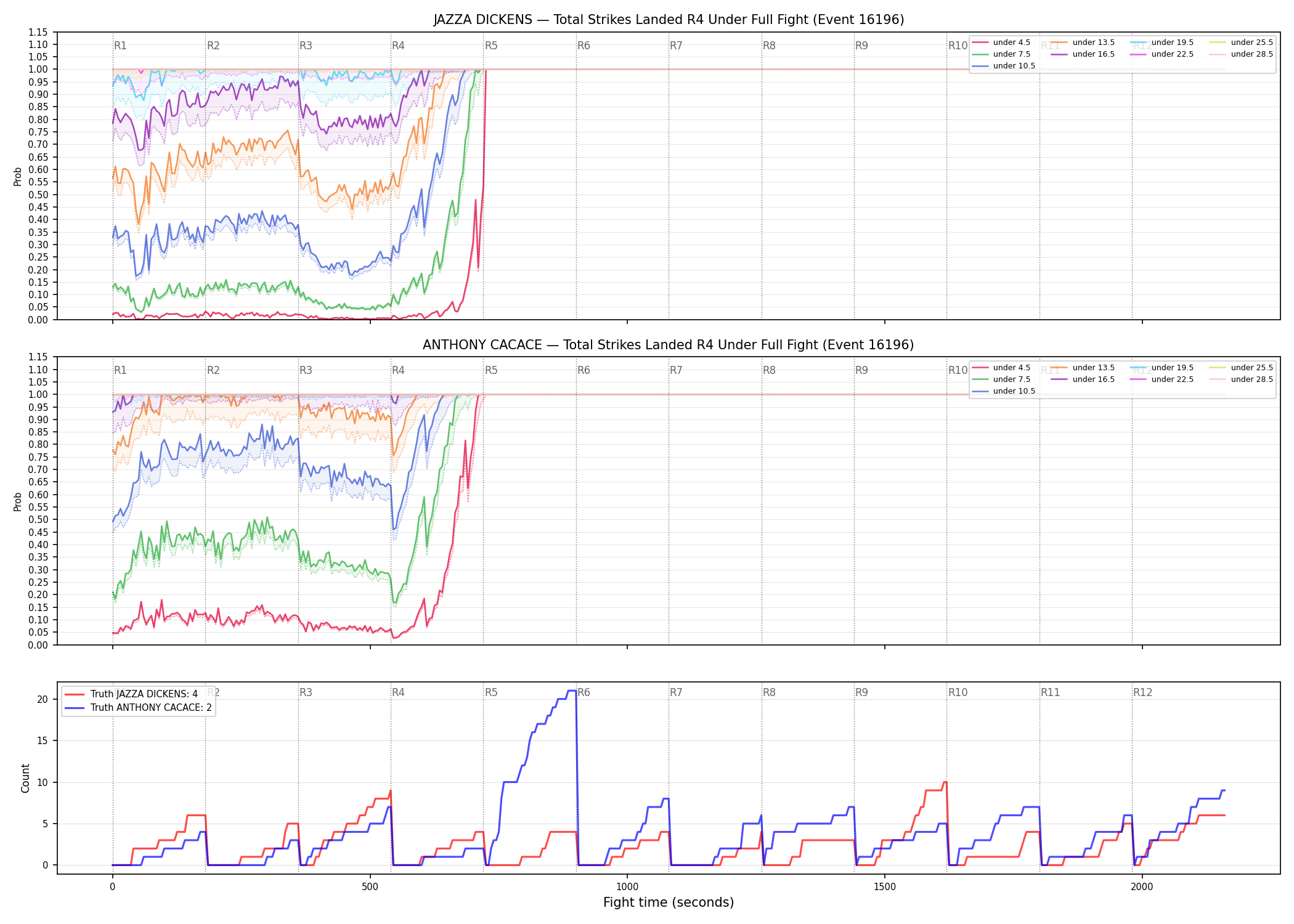Click the R4 round marker in Dickens chart
Viewport: 1294px width, 924px height.
[398, 46]
